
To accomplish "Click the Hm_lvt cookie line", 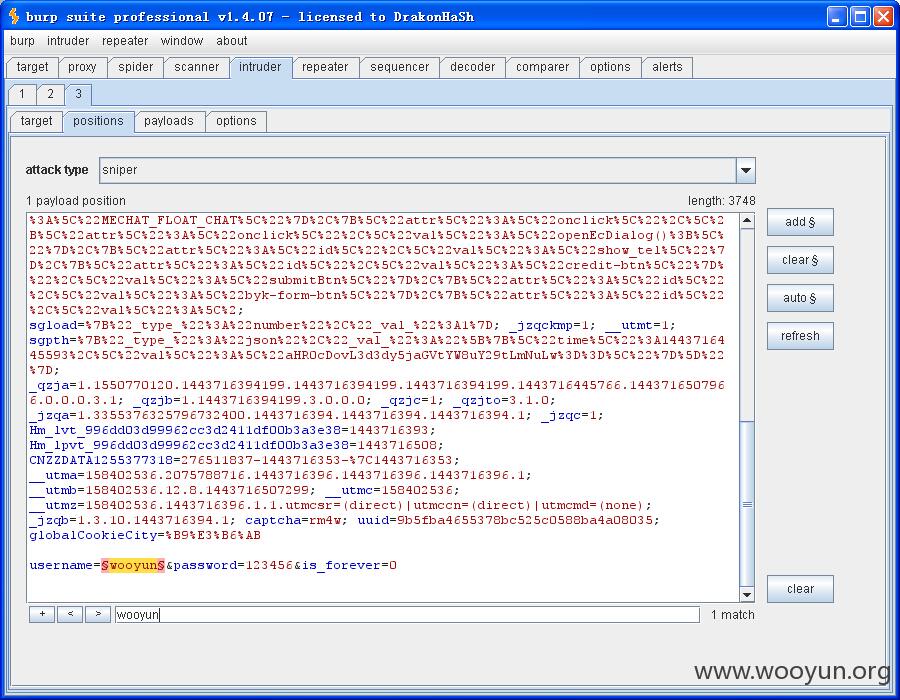I will 232,430.
